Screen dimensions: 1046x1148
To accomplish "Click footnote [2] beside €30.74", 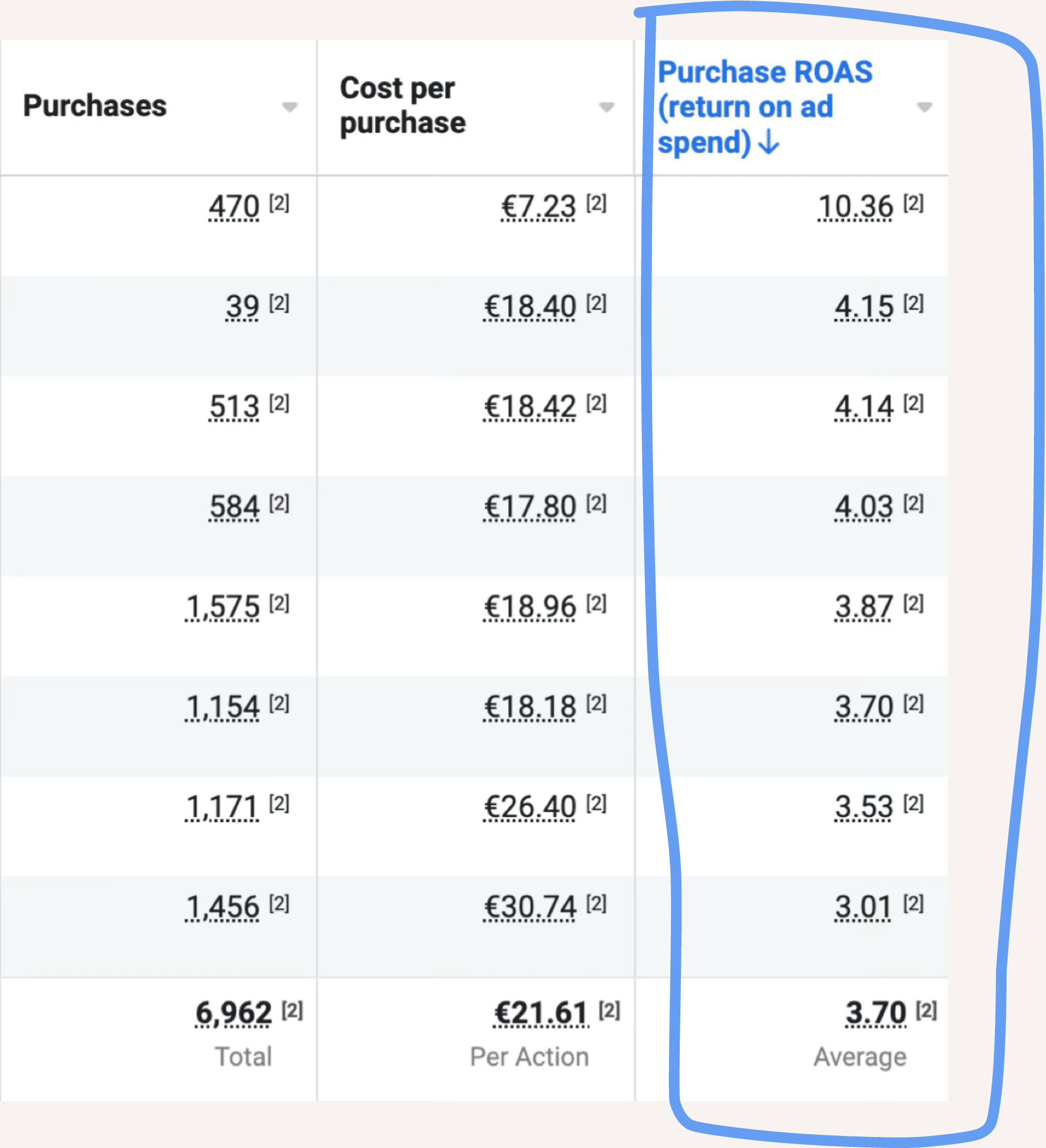I will tap(596, 903).
